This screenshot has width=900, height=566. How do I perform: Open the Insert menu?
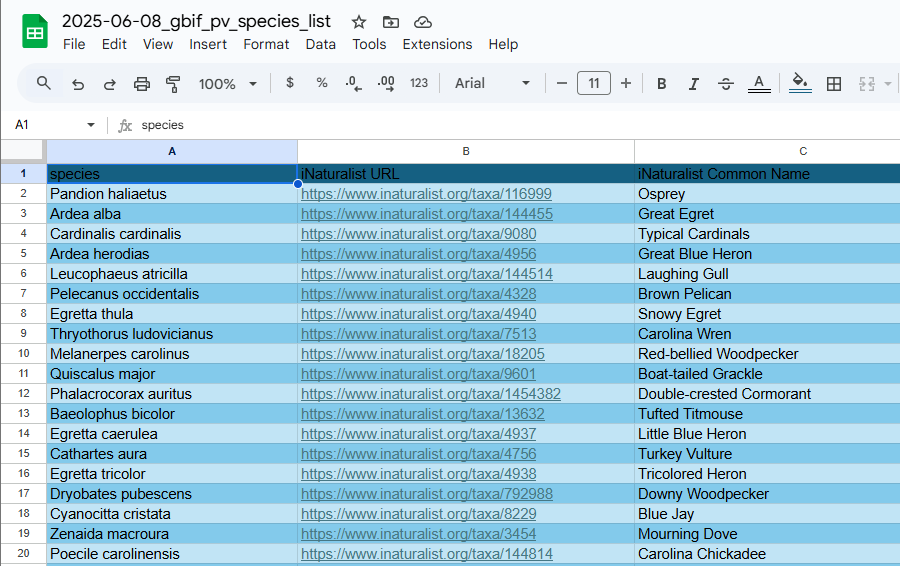tap(208, 44)
